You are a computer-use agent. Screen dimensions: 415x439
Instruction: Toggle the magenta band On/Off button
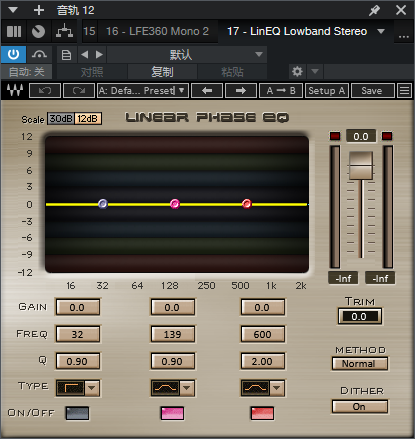tap(172, 413)
